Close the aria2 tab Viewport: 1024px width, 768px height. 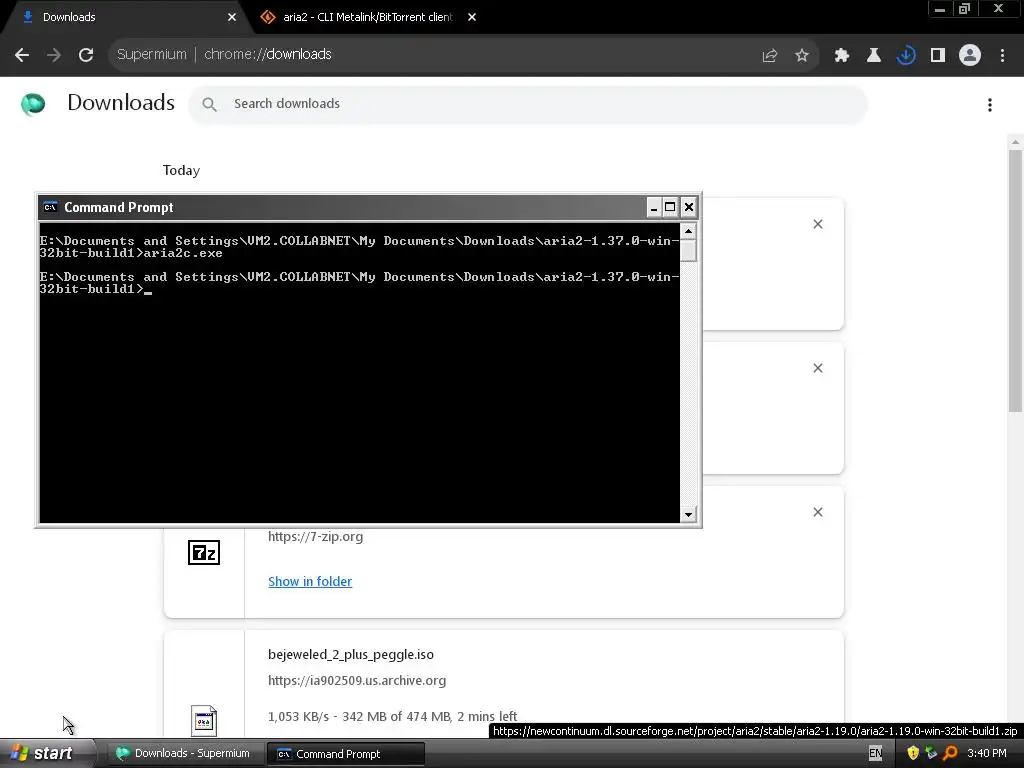pyautogui.click(x=472, y=17)
